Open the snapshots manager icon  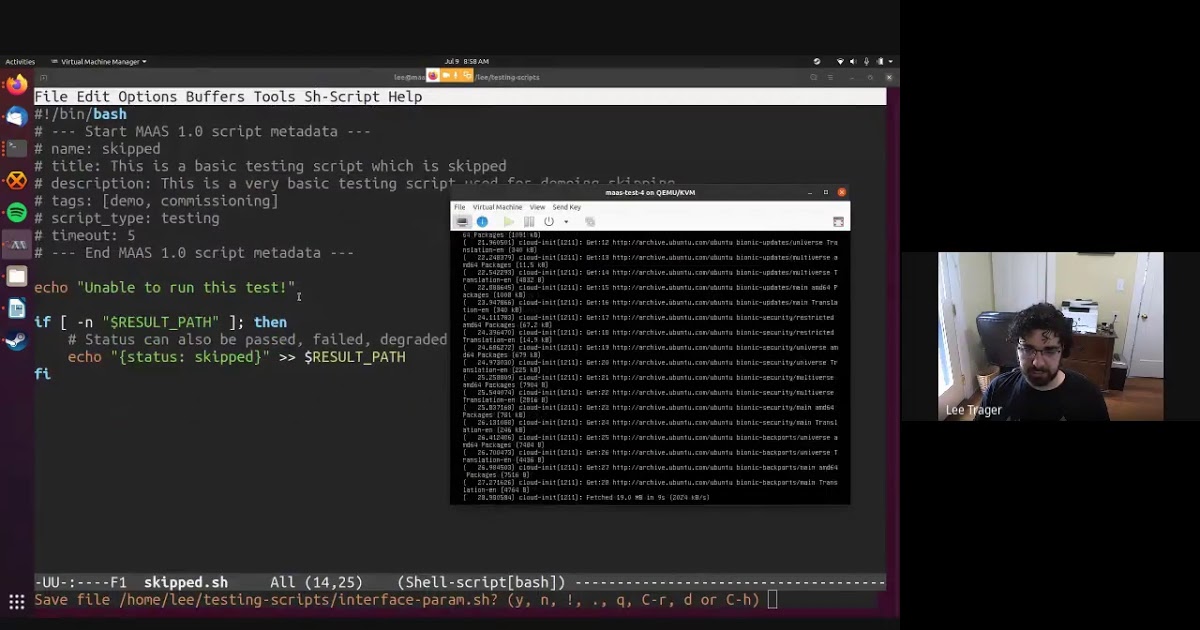(x=590, y=222)
